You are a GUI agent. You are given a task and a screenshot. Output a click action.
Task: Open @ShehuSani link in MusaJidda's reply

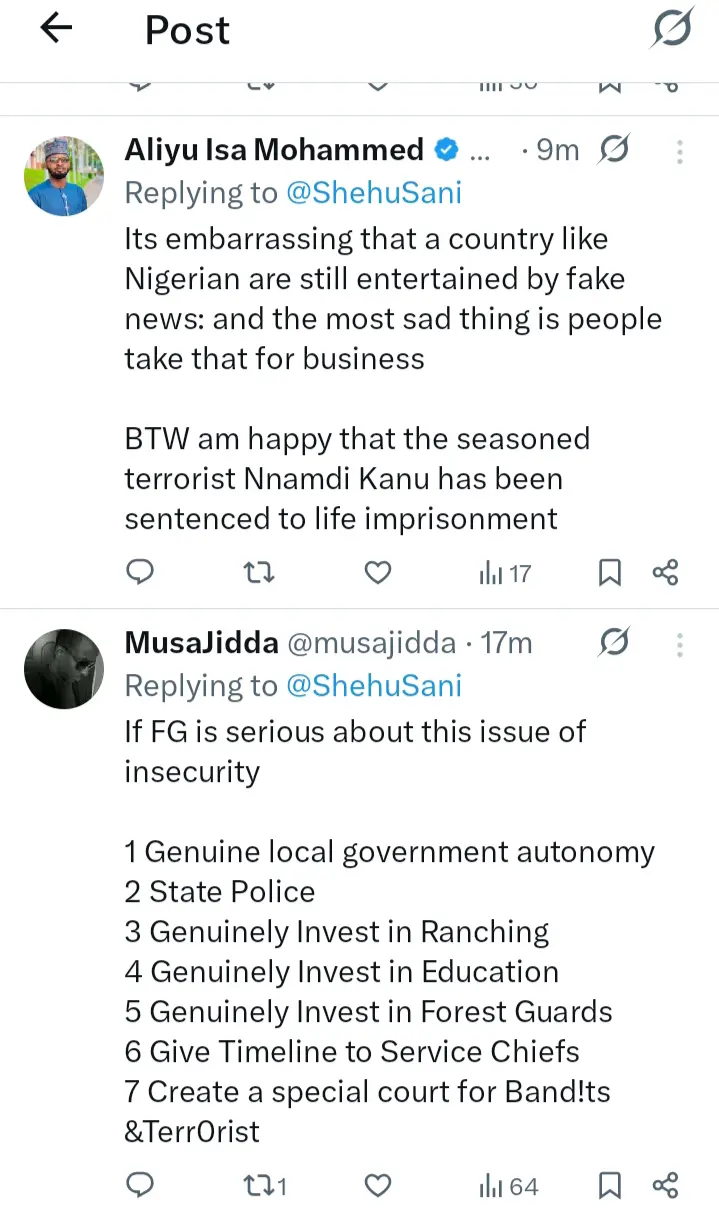(374, 686)
